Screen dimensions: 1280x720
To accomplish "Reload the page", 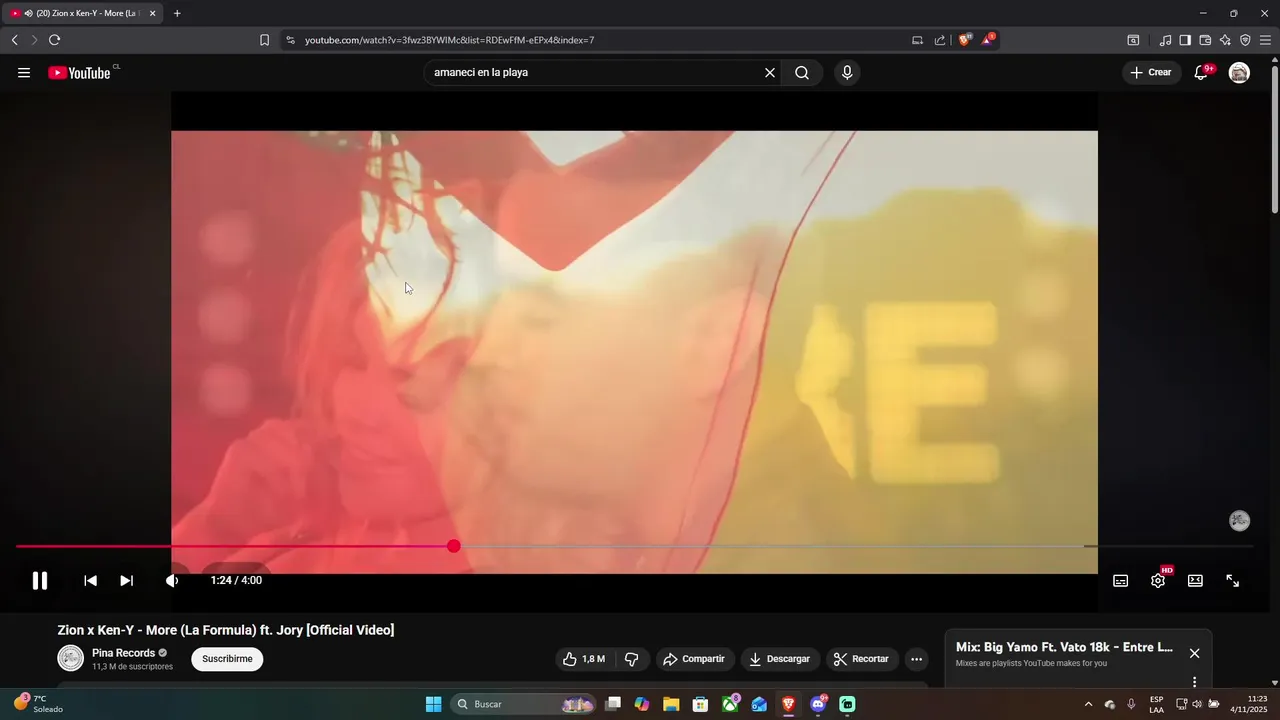I will [x=54, y=40].
